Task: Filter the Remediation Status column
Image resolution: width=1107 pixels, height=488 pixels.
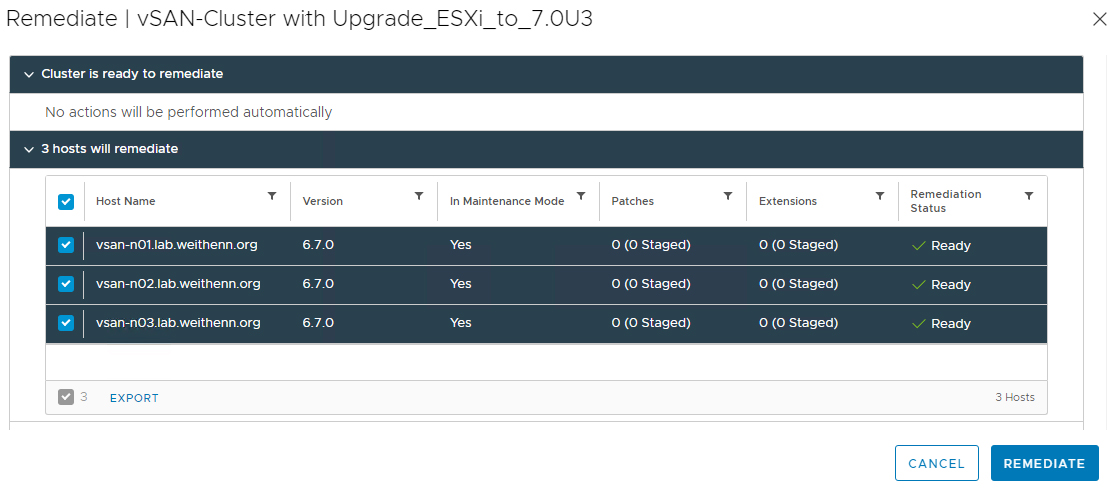Action: pyautogui.click(x=1029, y=196)
